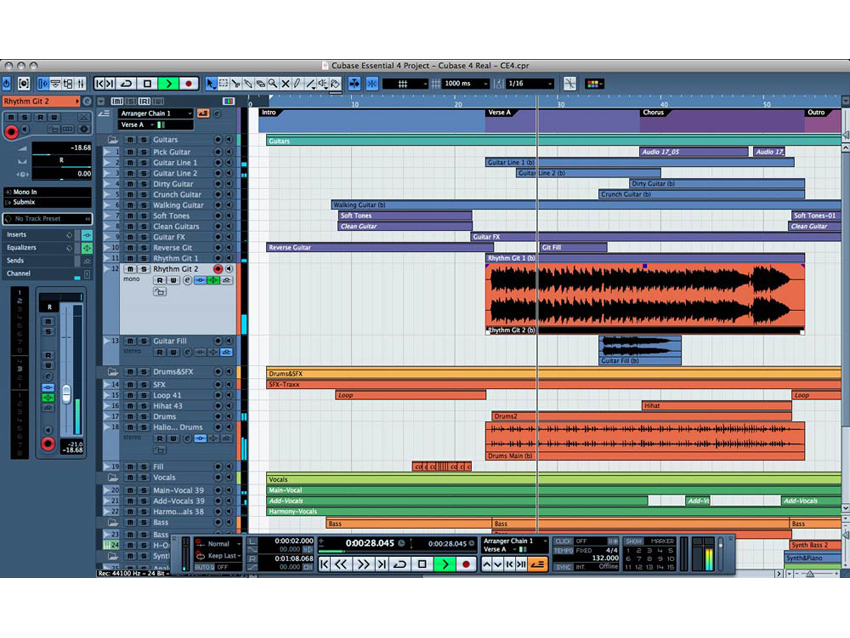The image size is (850, 638).
Task: Toggle Snap to Zero Crossing icon
Action: pos(570,83)
